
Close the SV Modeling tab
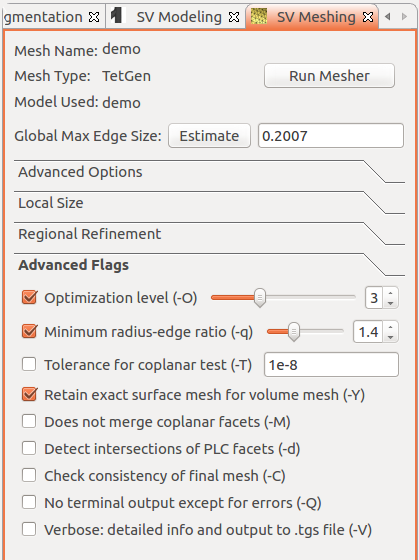(x=234, y=17)
